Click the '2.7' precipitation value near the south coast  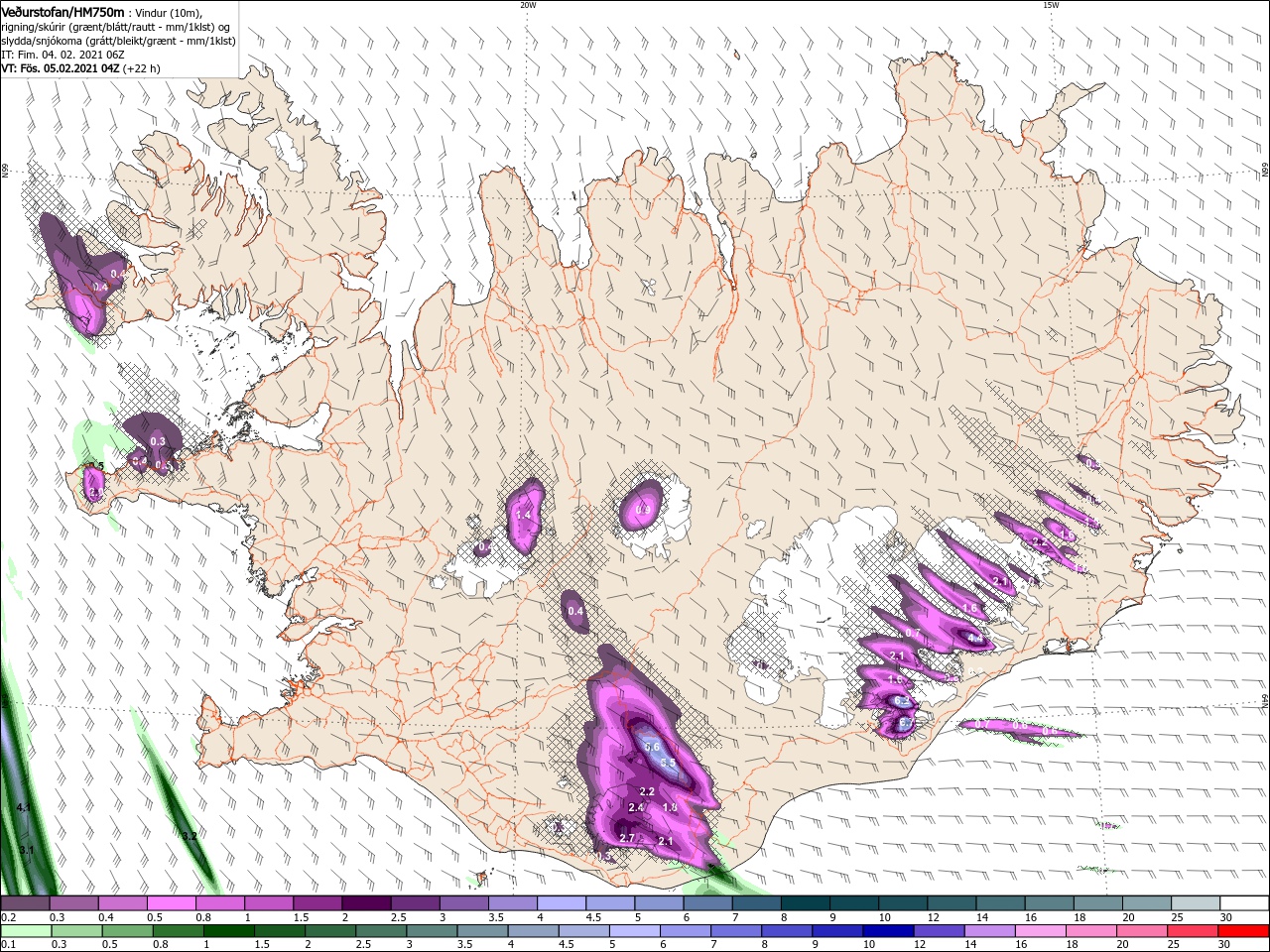coord(626,838)
